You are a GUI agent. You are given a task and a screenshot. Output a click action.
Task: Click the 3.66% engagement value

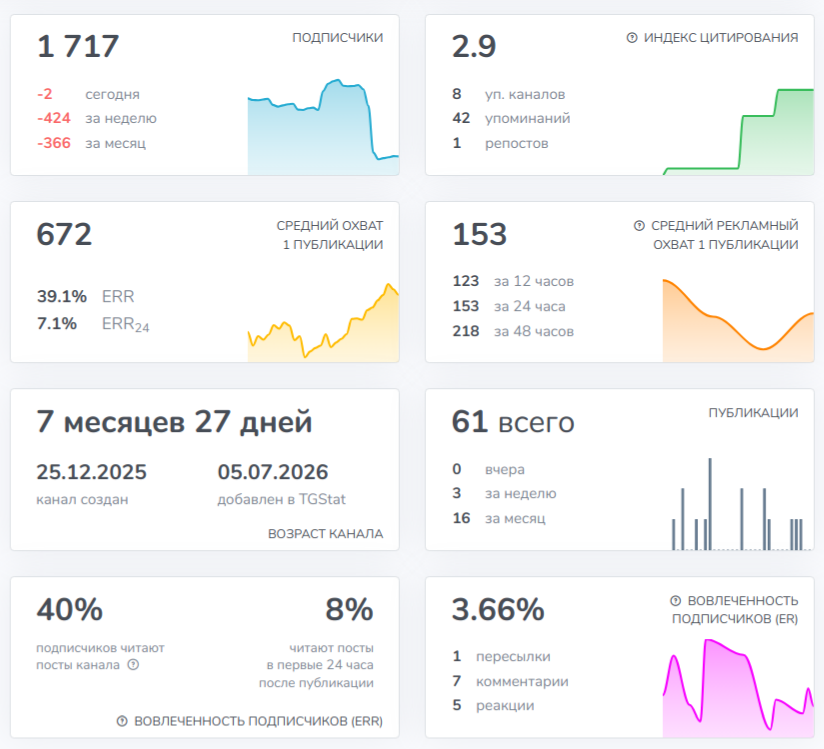tap(498, 610)
